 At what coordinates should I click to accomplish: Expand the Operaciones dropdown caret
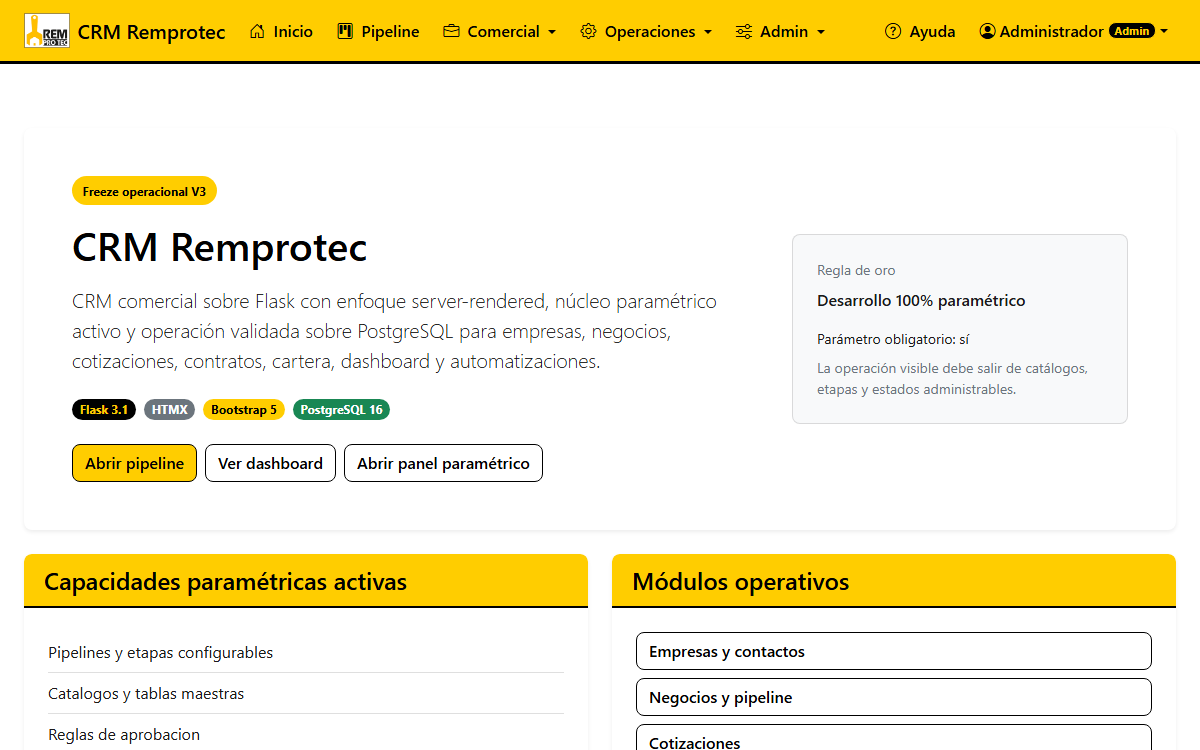(708, 32)
